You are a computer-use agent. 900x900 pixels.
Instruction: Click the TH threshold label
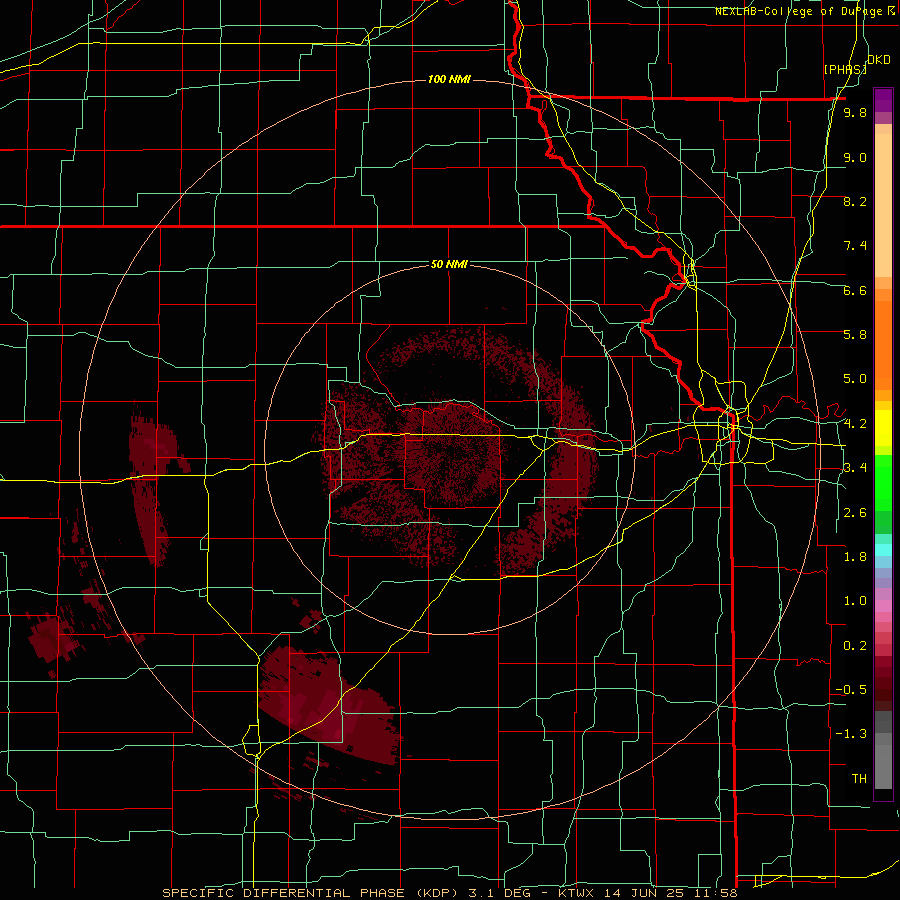[859, 779]
